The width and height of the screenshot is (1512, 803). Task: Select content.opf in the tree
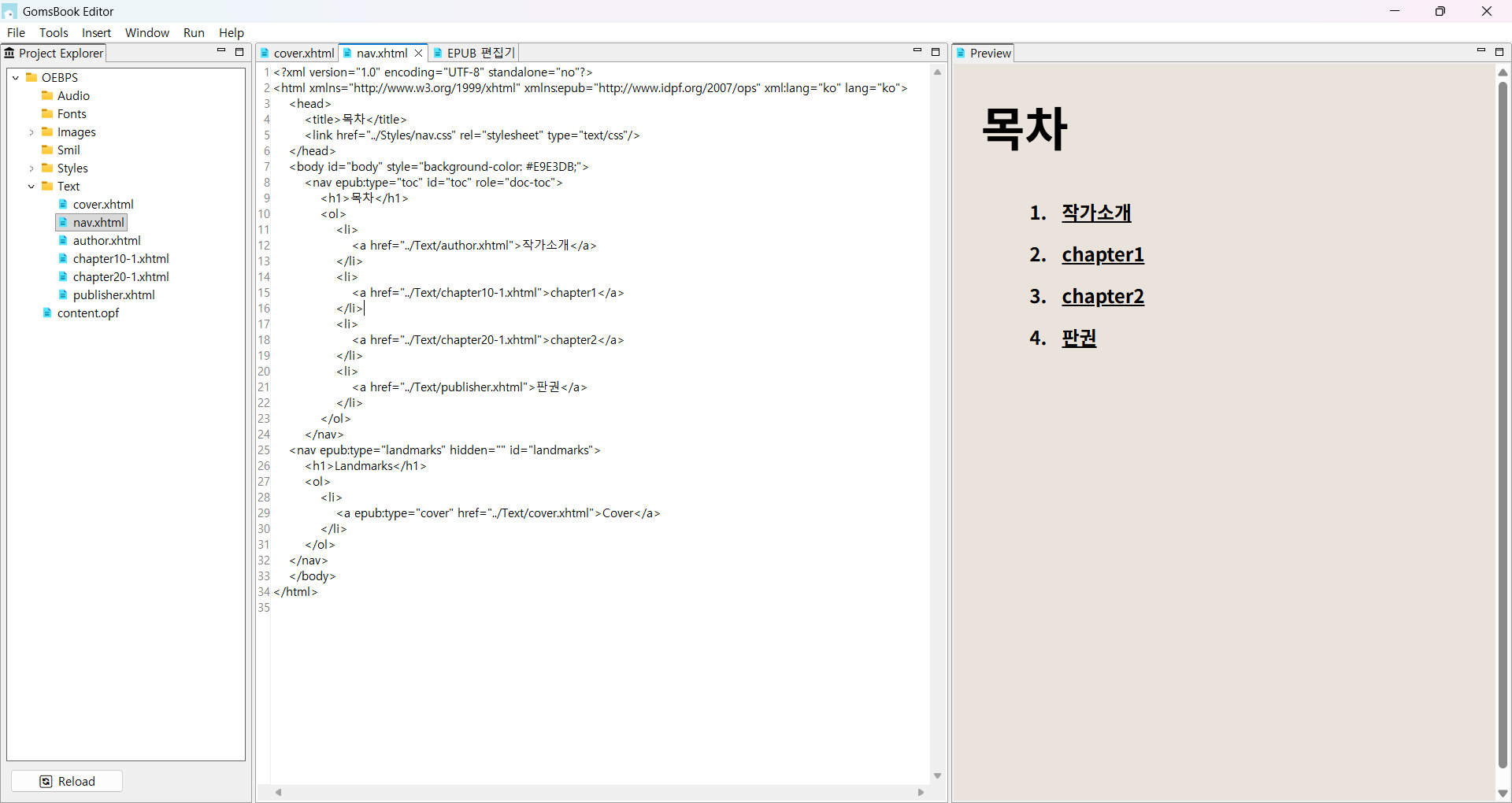[x=87, y=313]
